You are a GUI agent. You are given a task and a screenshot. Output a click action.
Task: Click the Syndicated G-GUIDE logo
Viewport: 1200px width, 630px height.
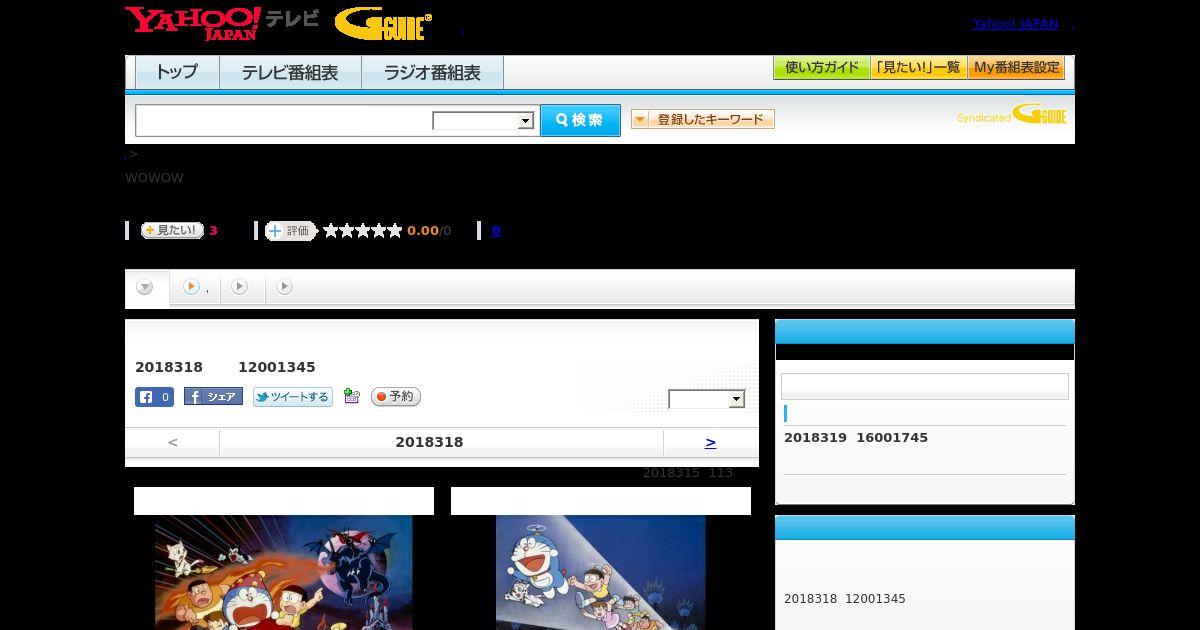pyautogui.click(x=1011, y=114)
